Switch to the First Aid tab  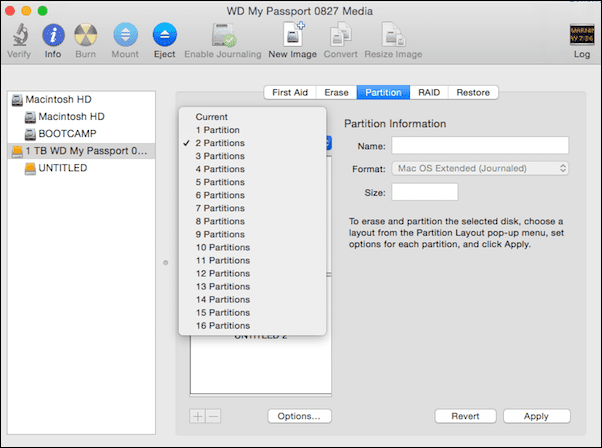(290, 93)
